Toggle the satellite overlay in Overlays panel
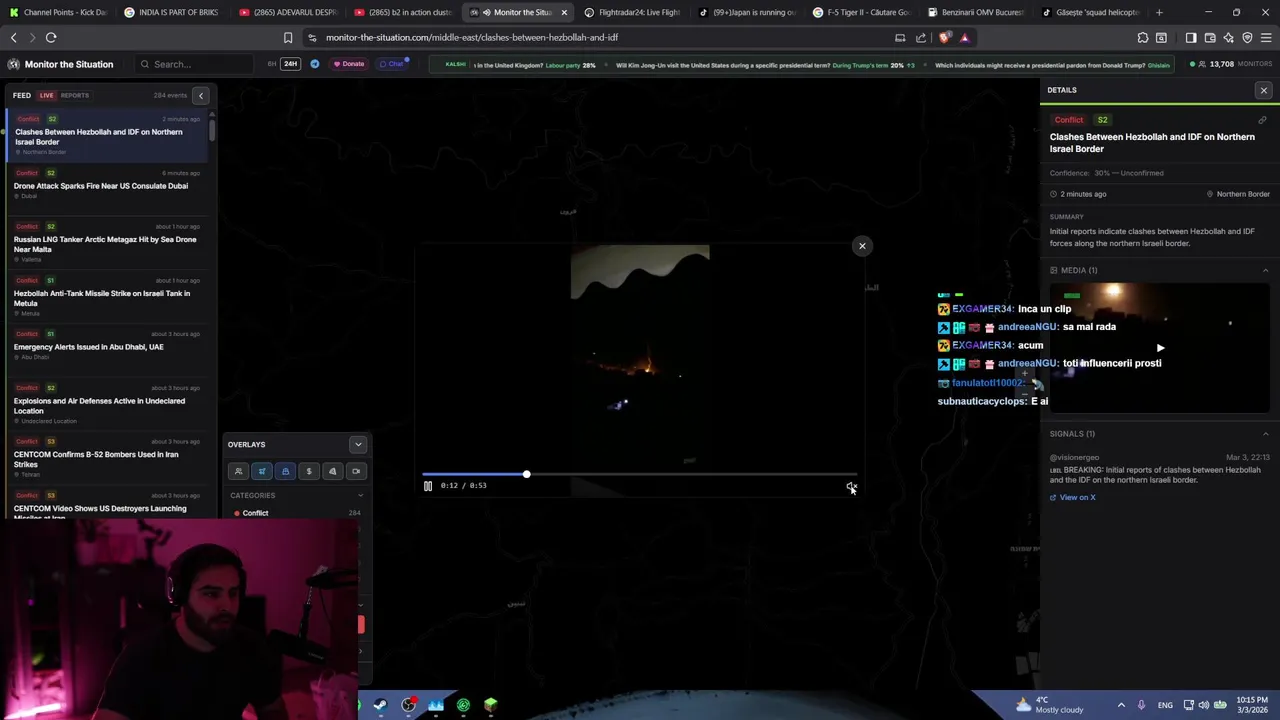The height and width of the screenshot is (720, 1280). (x=262, y=471)
